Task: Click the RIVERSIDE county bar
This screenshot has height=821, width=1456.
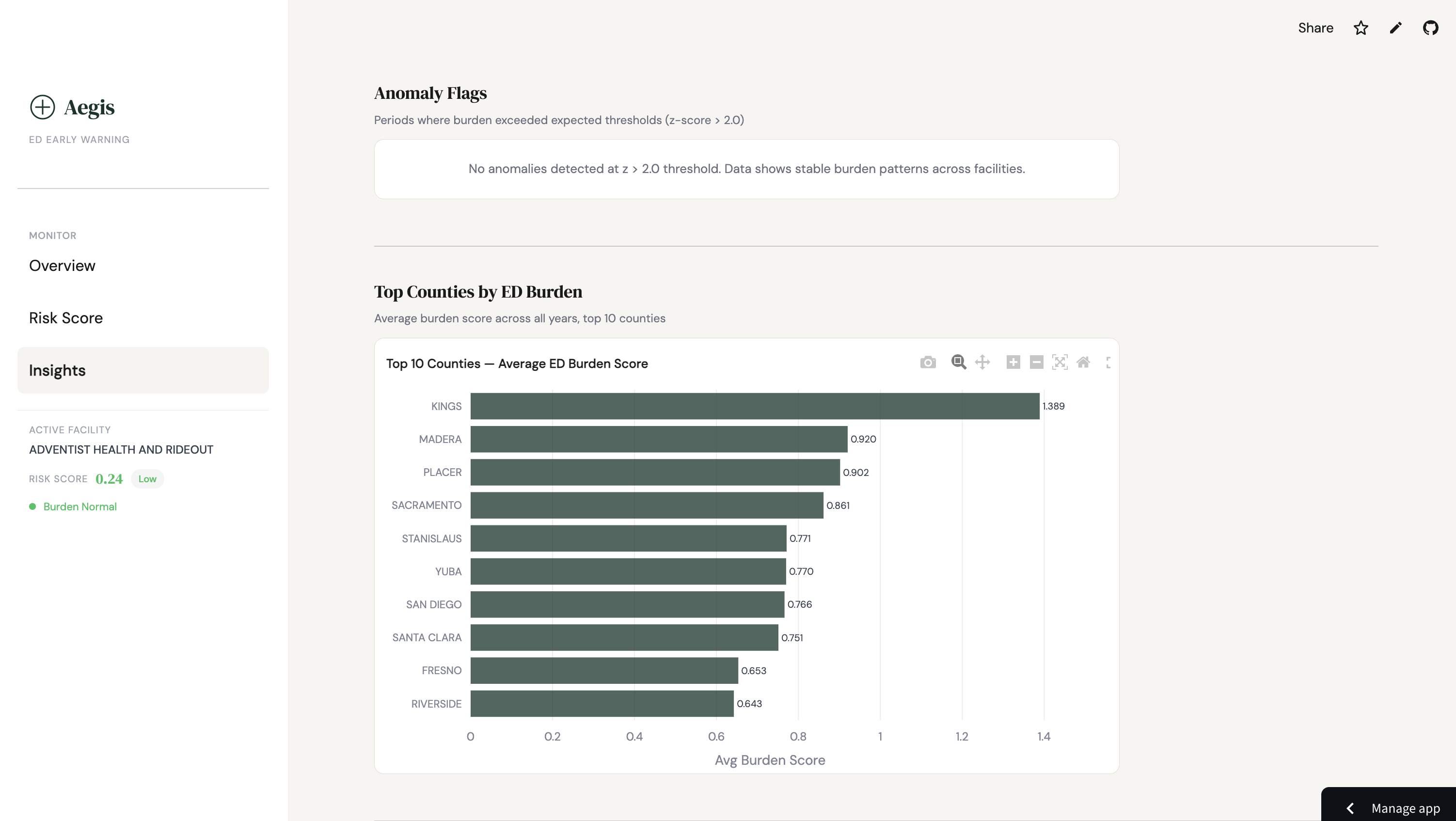Action: (602, 704)
